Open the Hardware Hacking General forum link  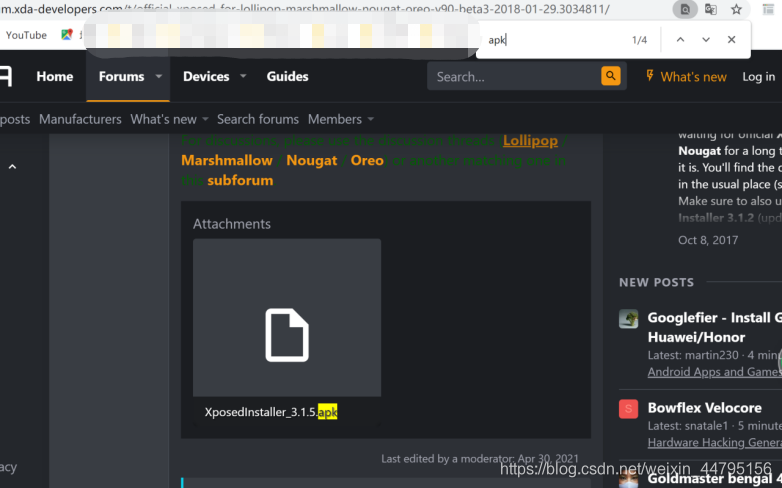coord(715,442)
